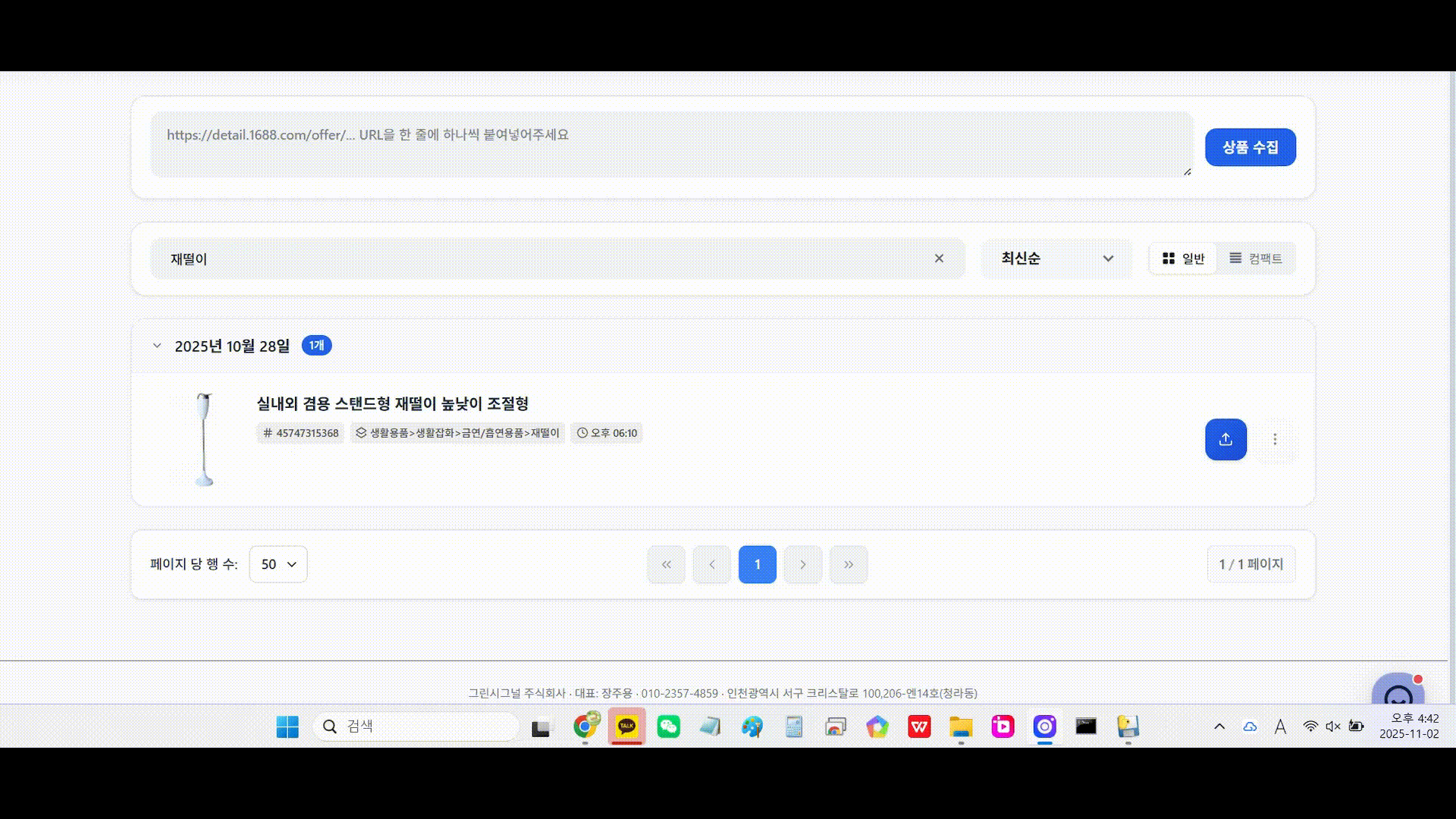Open the 실내외 겸용 스탠드형 재떨이 product title
The width and height of the screenshot is (1456, 819).
point(392,403)
